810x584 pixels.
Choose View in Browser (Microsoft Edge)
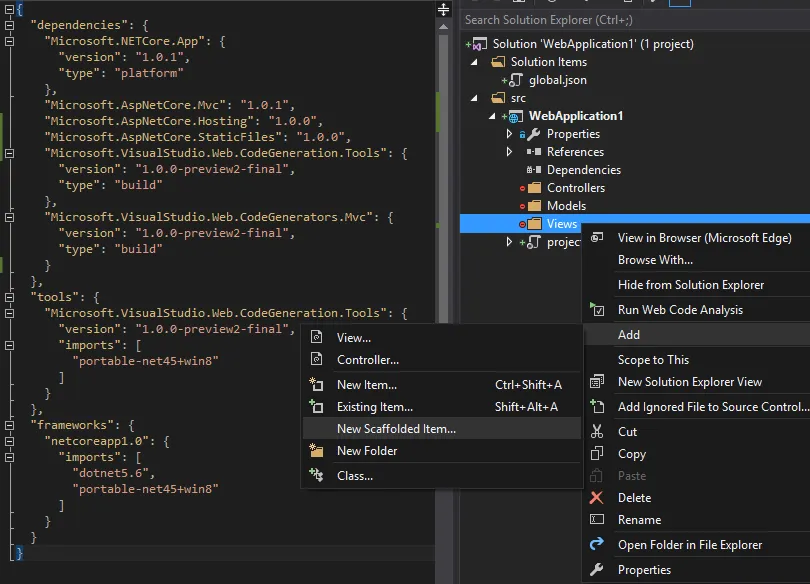(x=697, y=238)
